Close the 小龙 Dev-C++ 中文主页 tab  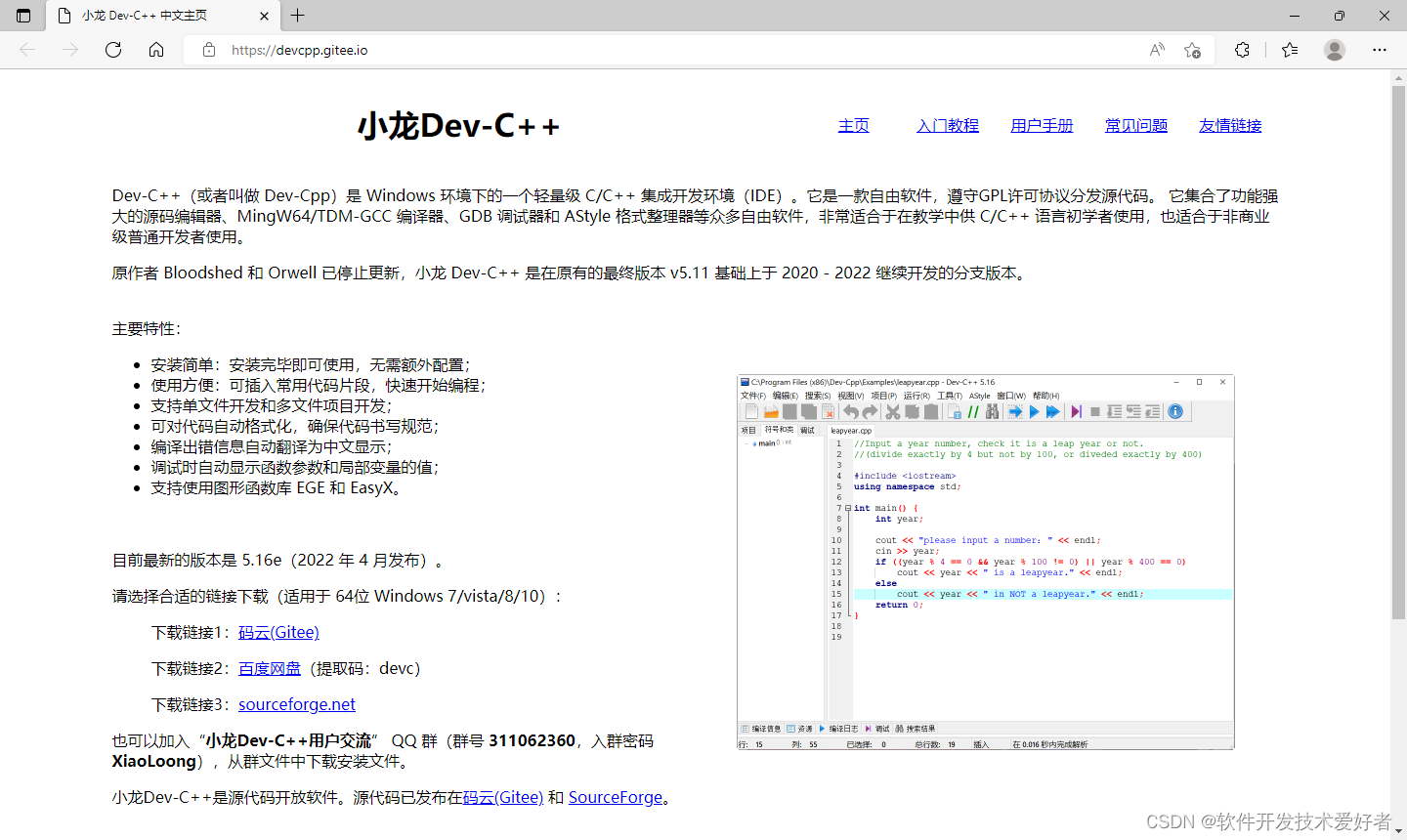coord(265,16)
